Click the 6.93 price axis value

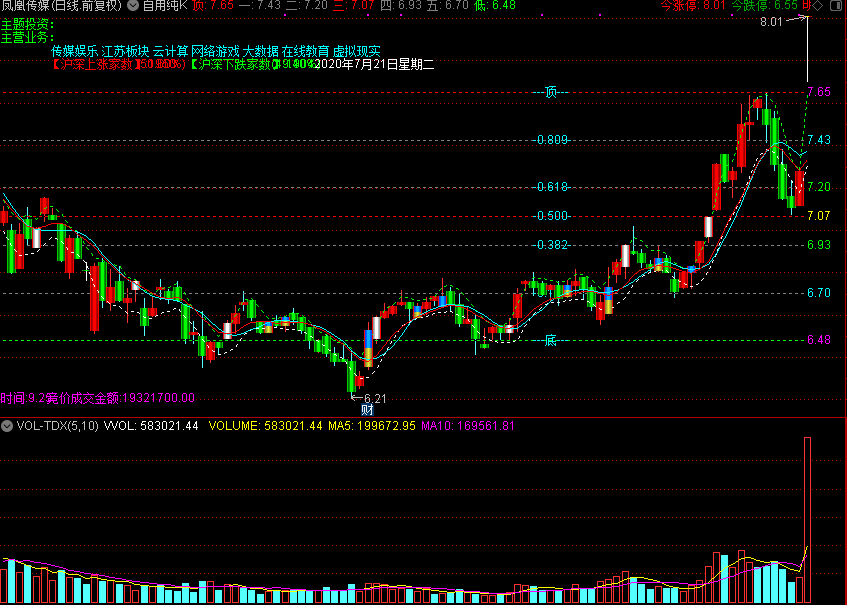[x=819, y=245]
